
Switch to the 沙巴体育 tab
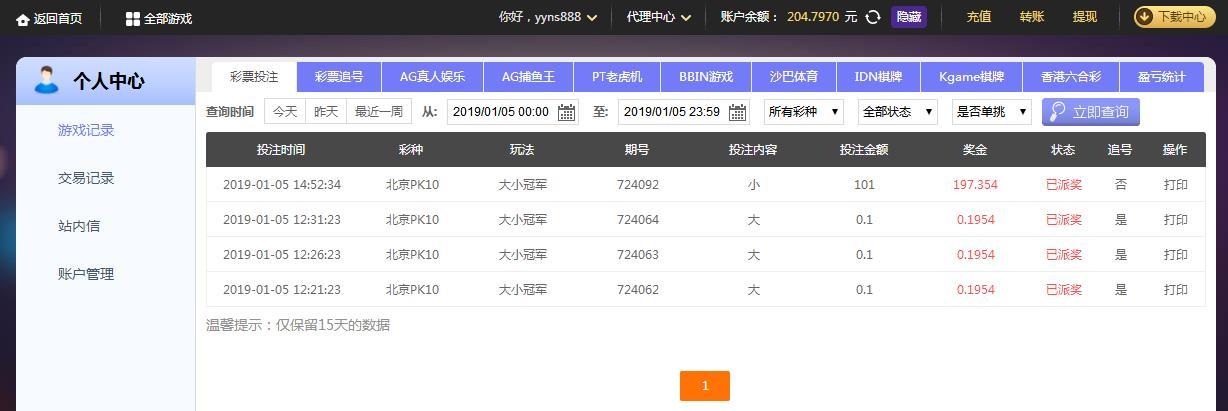[794, 77]
